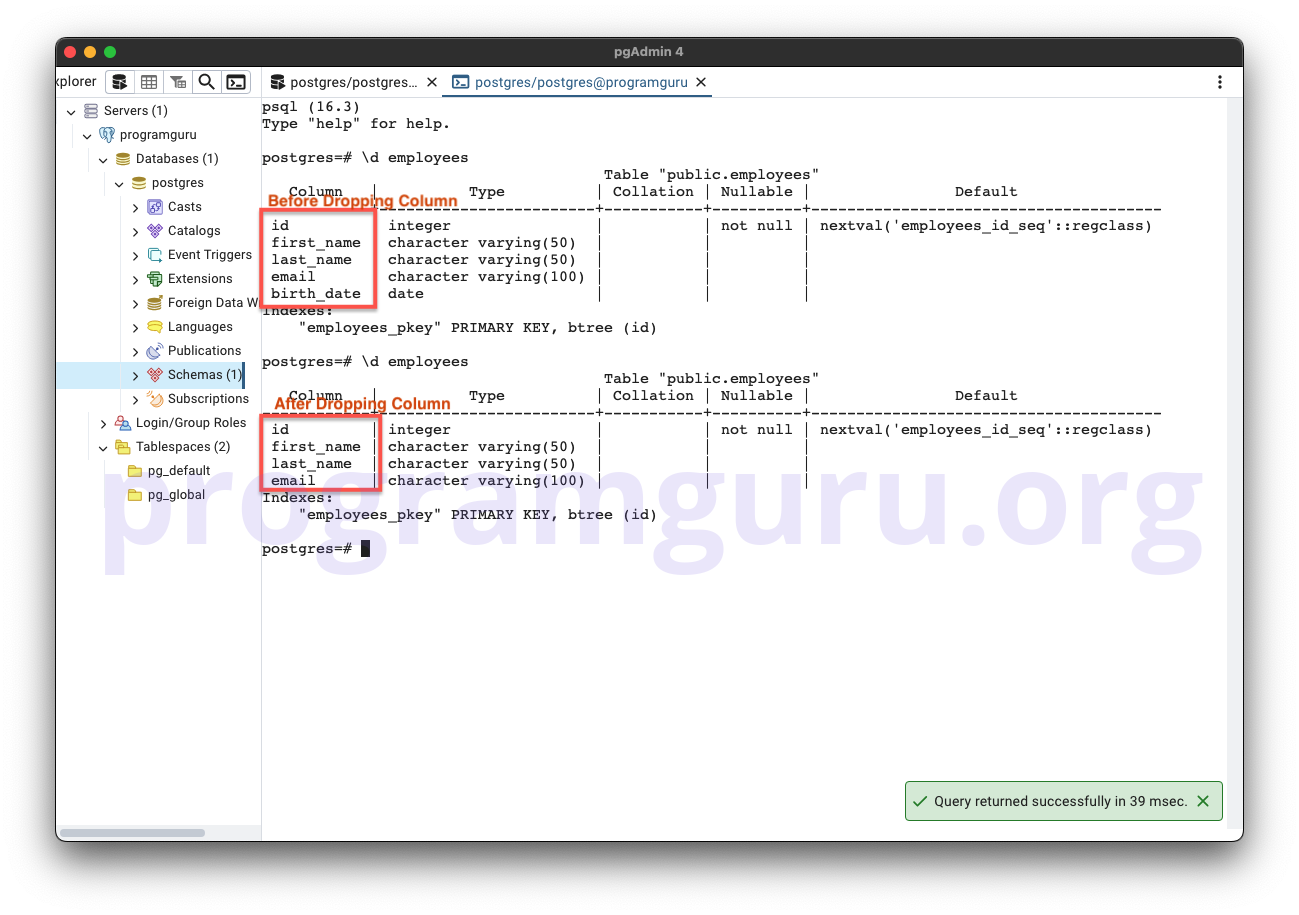Click the Catalogs node icon
Viewport: 1299px width, 915px height.
click(x=155, y=231)
